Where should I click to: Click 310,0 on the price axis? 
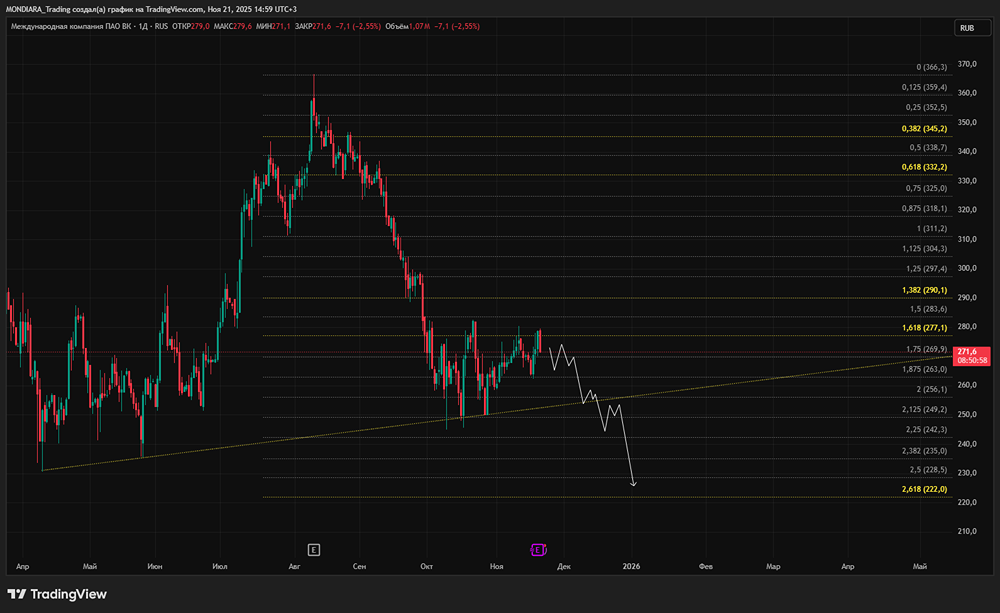[967, 239]
